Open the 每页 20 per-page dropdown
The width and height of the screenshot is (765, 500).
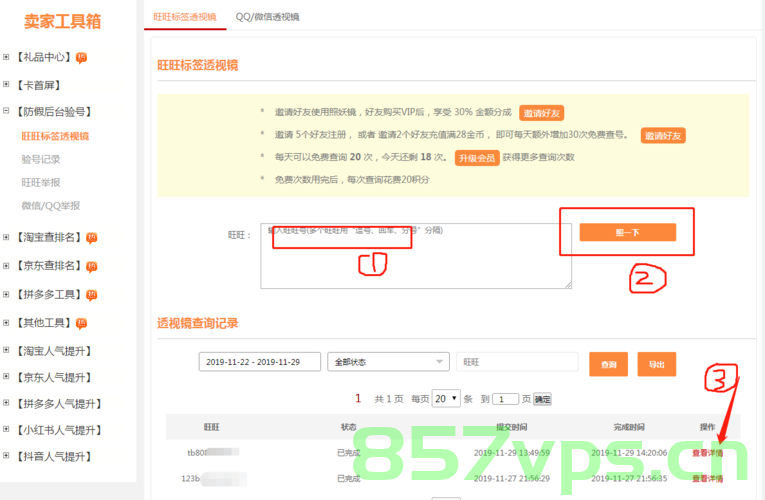pyautogui.click(x=446, y=399)
